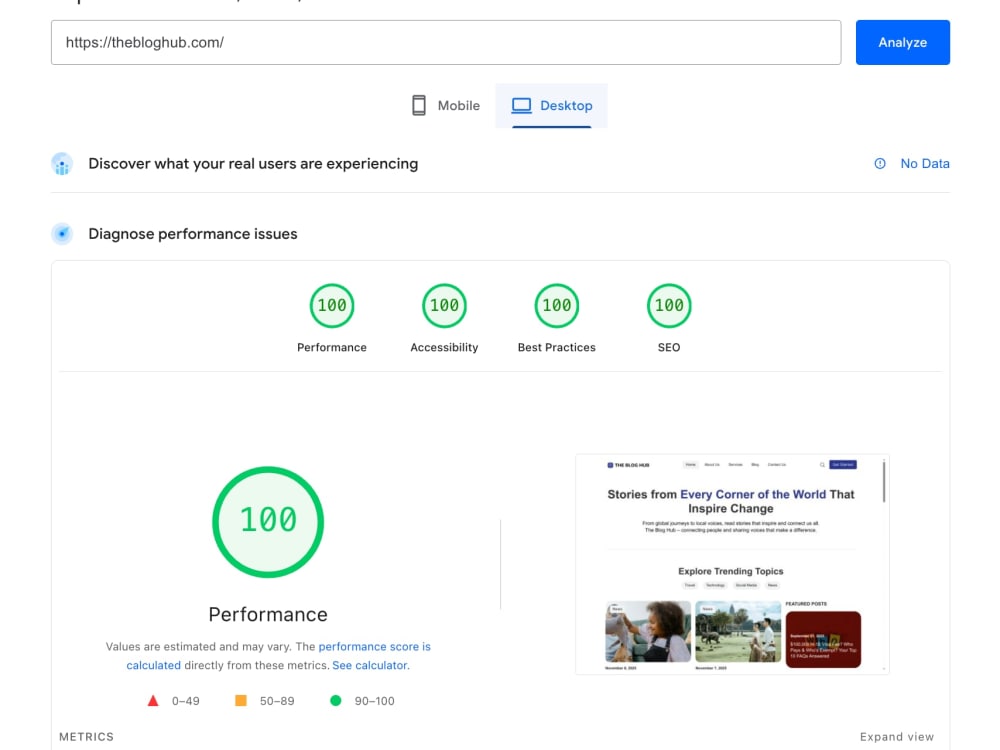
Task: Click the Accessibility label
Action: point(445,348)
